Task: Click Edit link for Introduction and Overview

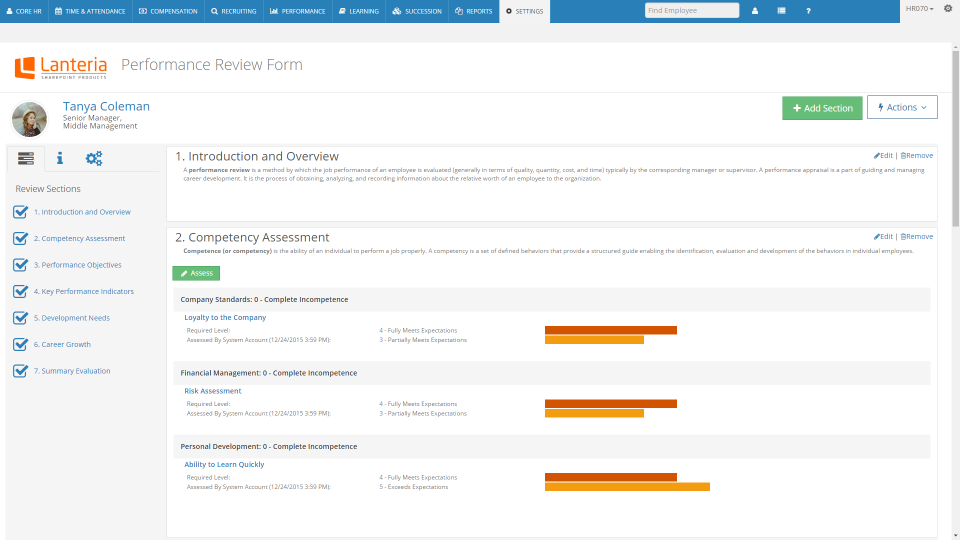Action: 883,156
